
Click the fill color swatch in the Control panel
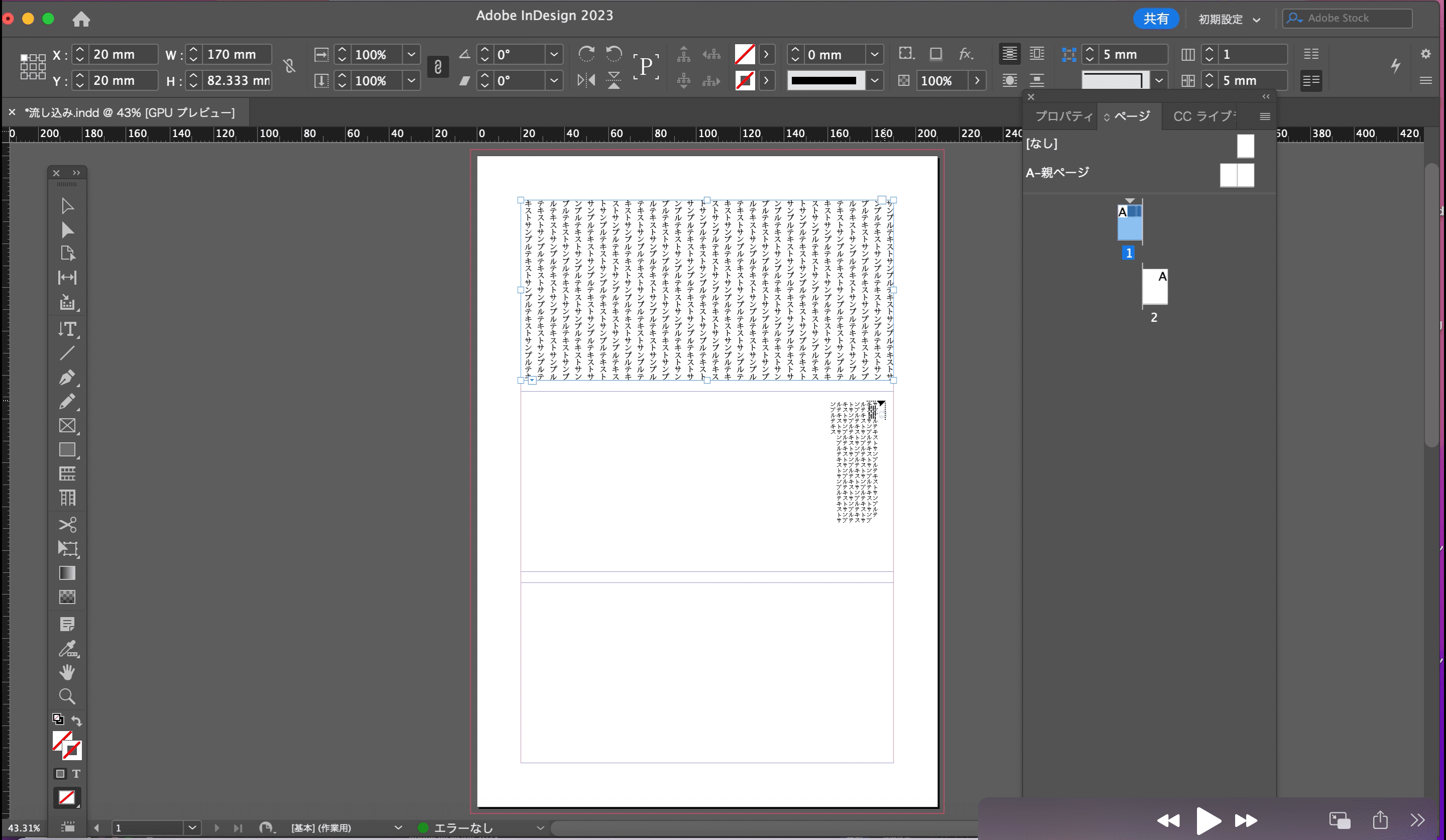744,55
